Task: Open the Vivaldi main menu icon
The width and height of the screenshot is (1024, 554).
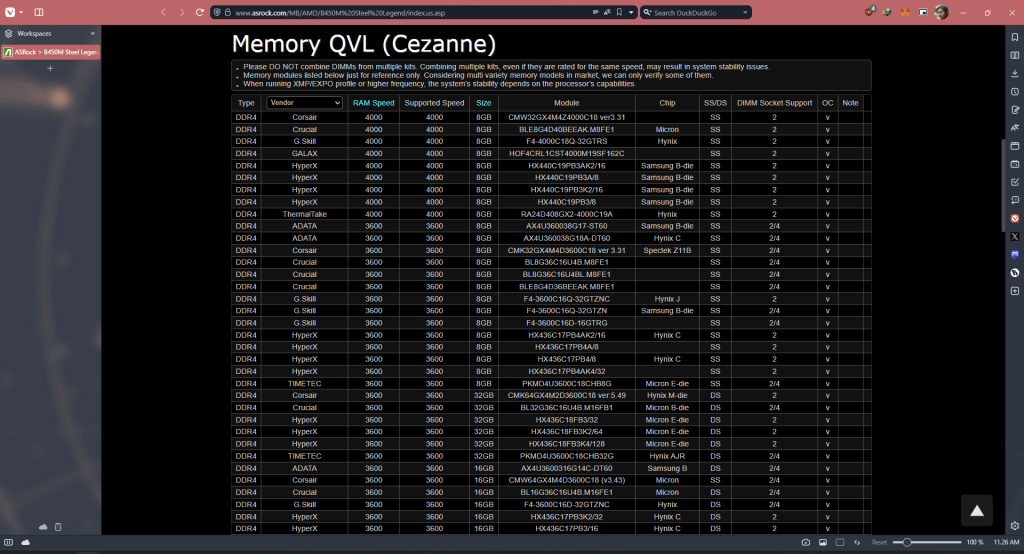Action: pos(12,12)
